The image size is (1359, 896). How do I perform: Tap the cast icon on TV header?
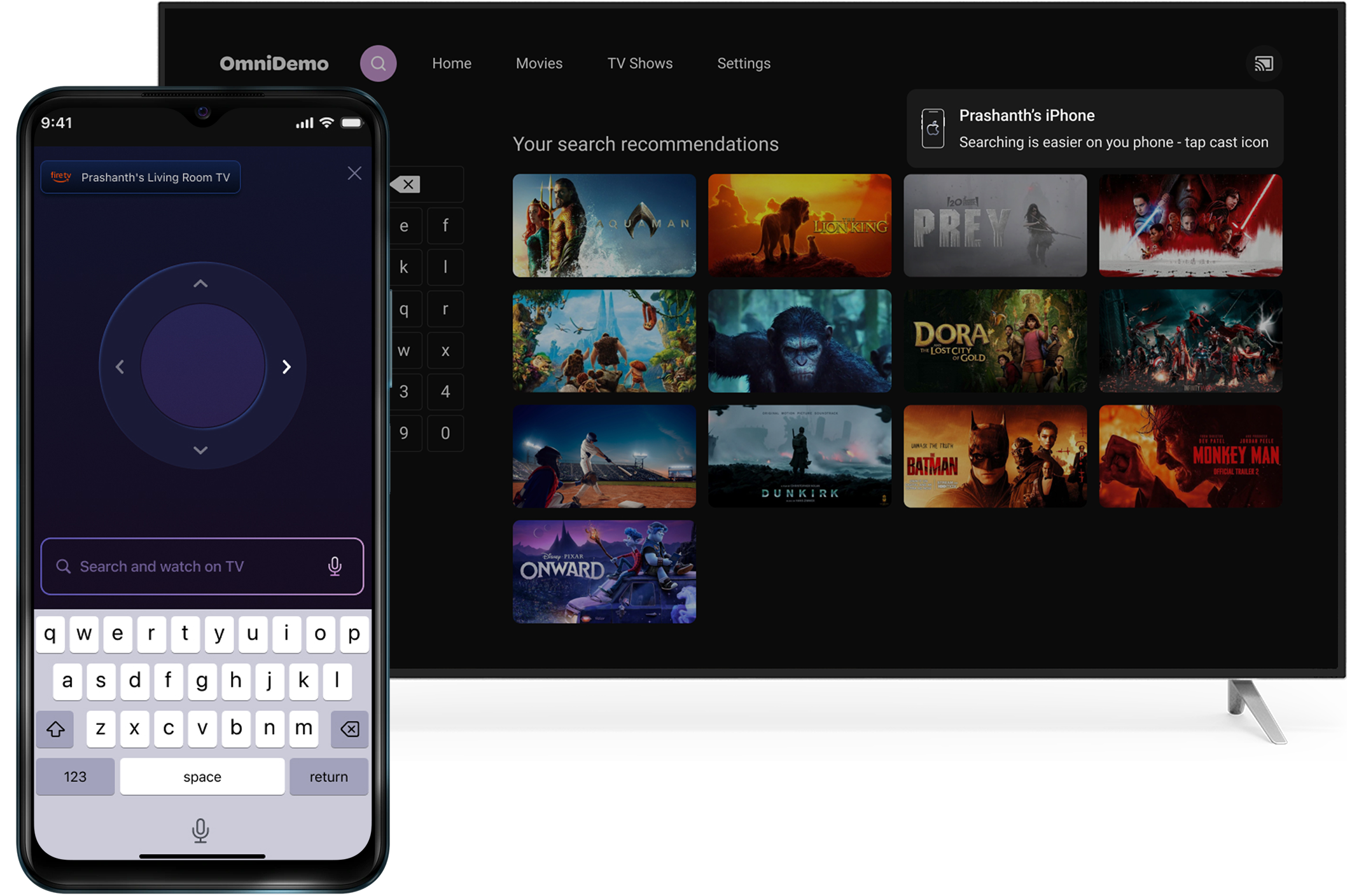[x=1264, y=64]
